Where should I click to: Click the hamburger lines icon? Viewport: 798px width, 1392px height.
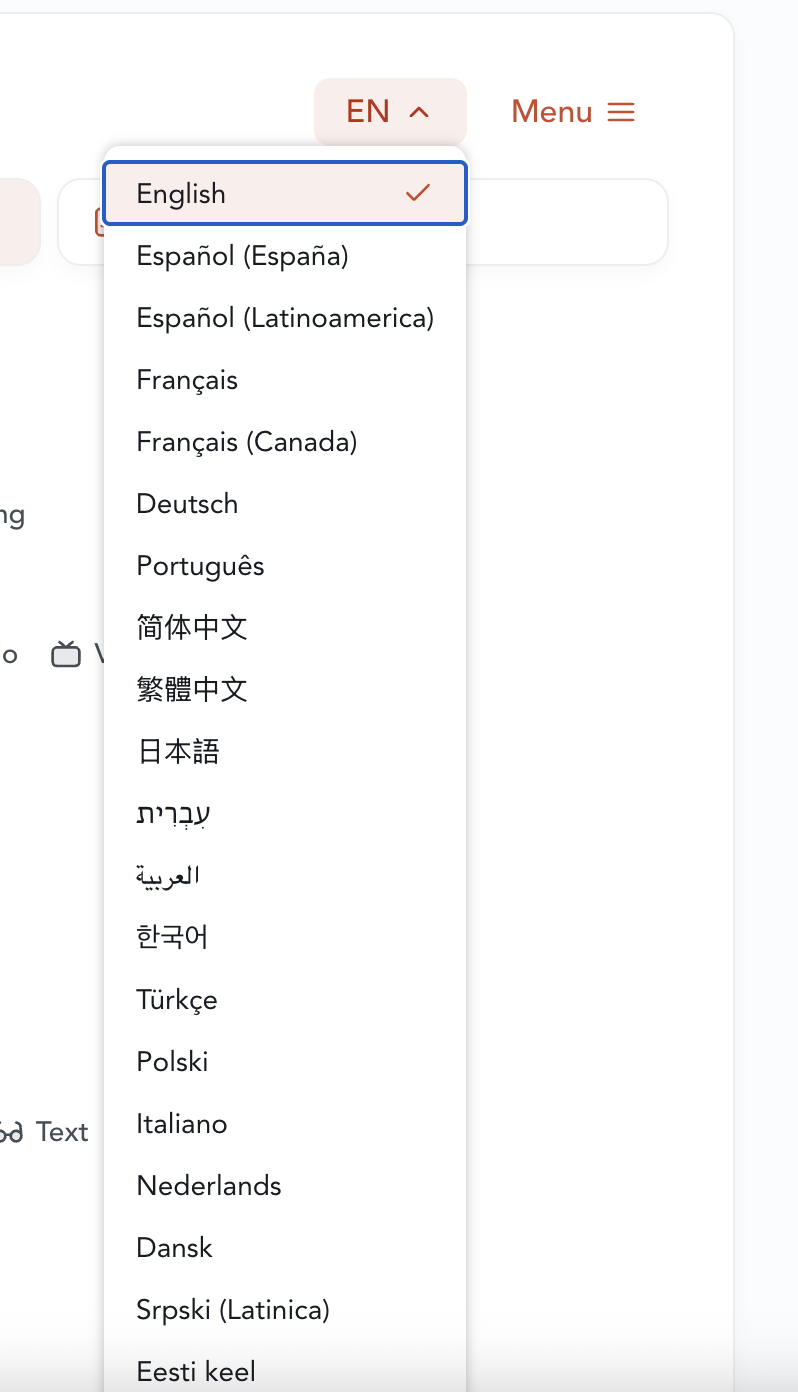pyautogui.click(x=621, y=112)
